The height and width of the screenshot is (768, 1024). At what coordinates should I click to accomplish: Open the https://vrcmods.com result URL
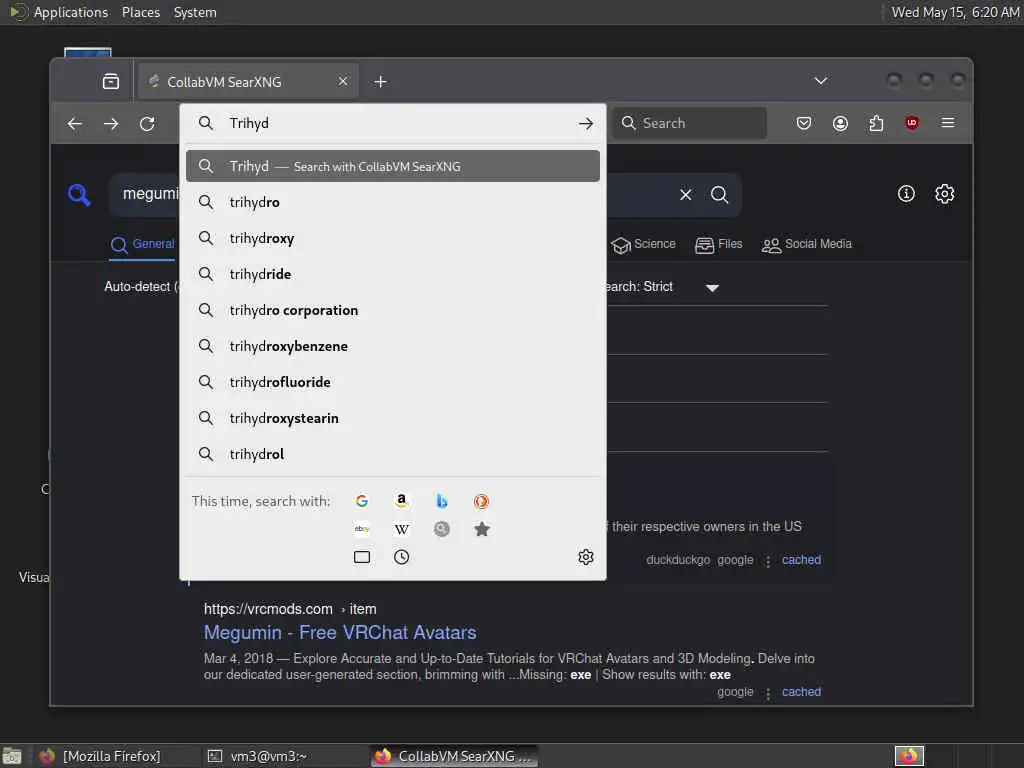tap(290, 609)
